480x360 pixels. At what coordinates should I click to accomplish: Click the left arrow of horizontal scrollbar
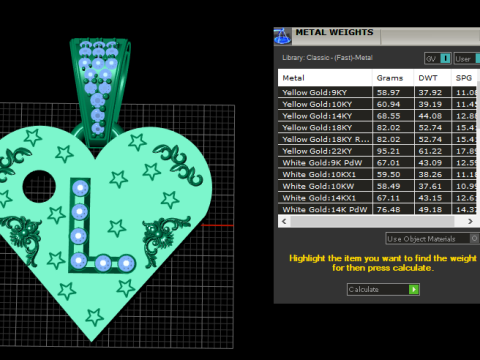click(284, 221)
